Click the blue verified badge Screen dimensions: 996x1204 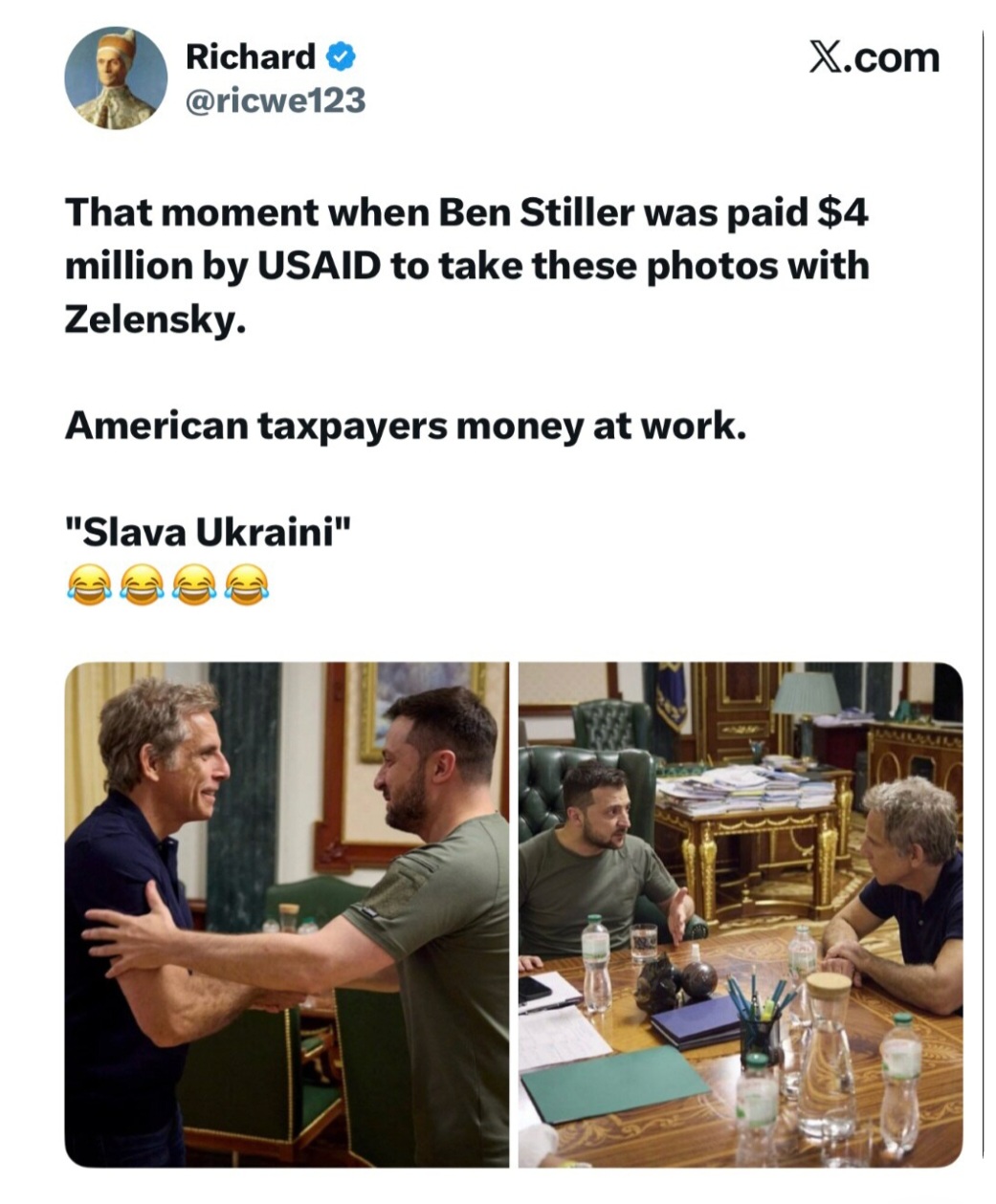coord(341,57)
